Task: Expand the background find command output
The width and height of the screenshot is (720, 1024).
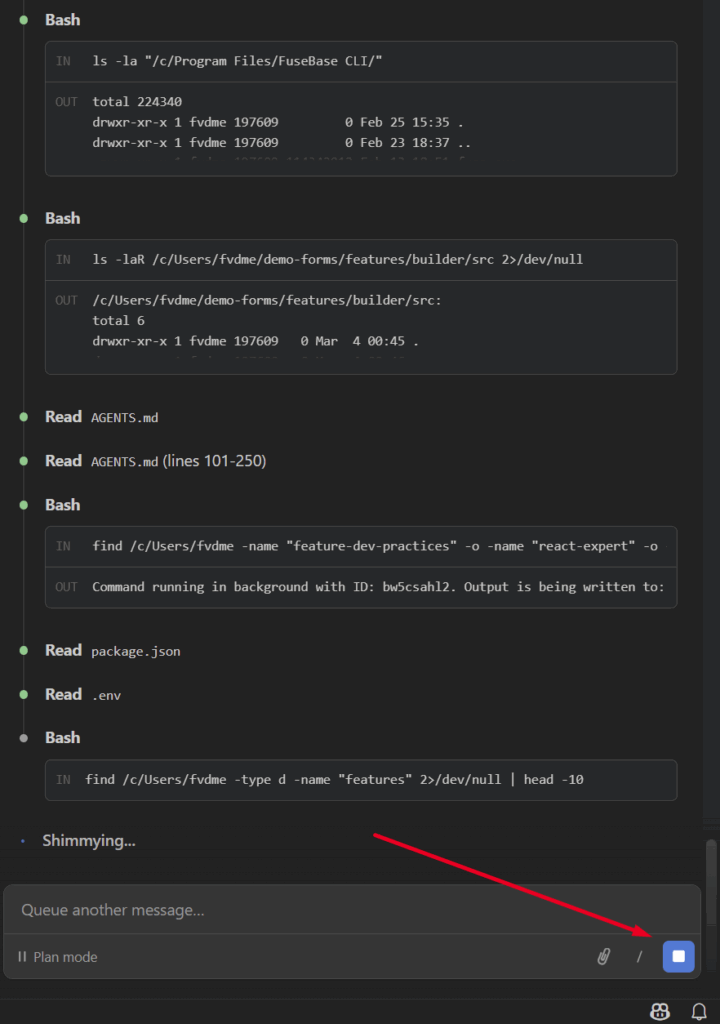Action: pos(360,587)
